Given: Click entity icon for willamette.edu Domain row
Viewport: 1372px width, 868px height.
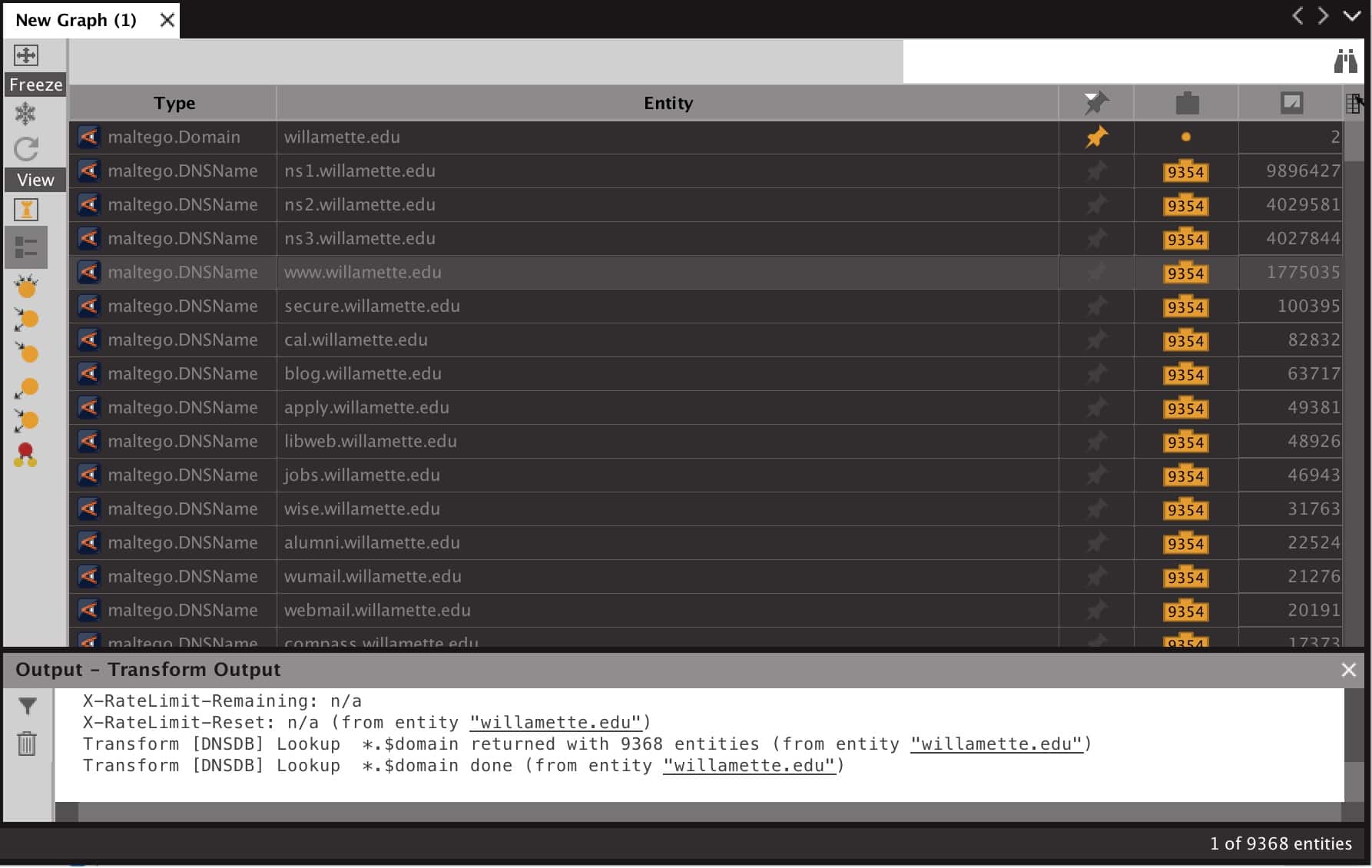Looking at the screenshot, I should click(x=89, y=137).
